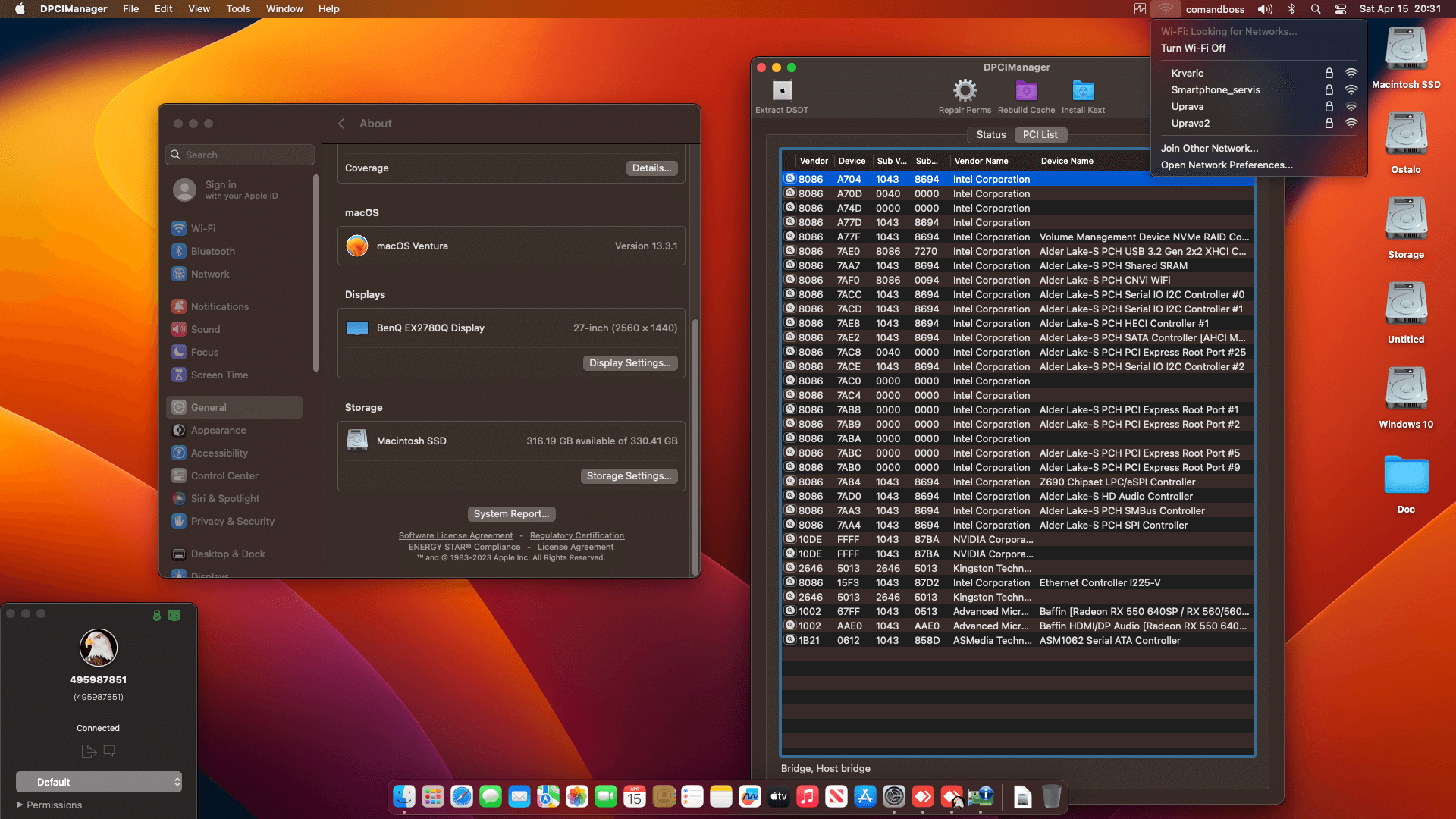This screenshot has width=1456, height=819.
Task: Open the Tools menu
Action: click(x=237, y=8)
